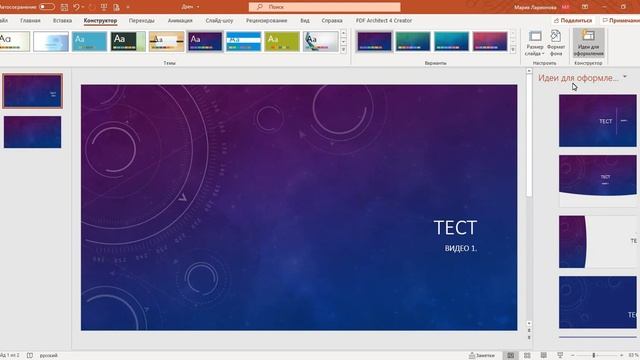The image size is (640, 360).
Task: Open the Размер слайда dropdown
Action: tap(535, 43)
